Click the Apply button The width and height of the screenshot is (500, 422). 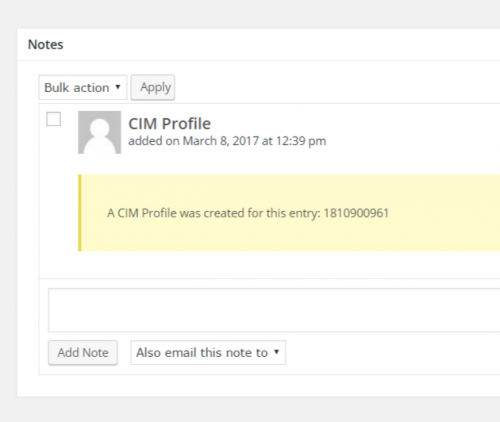pos(153,87)
